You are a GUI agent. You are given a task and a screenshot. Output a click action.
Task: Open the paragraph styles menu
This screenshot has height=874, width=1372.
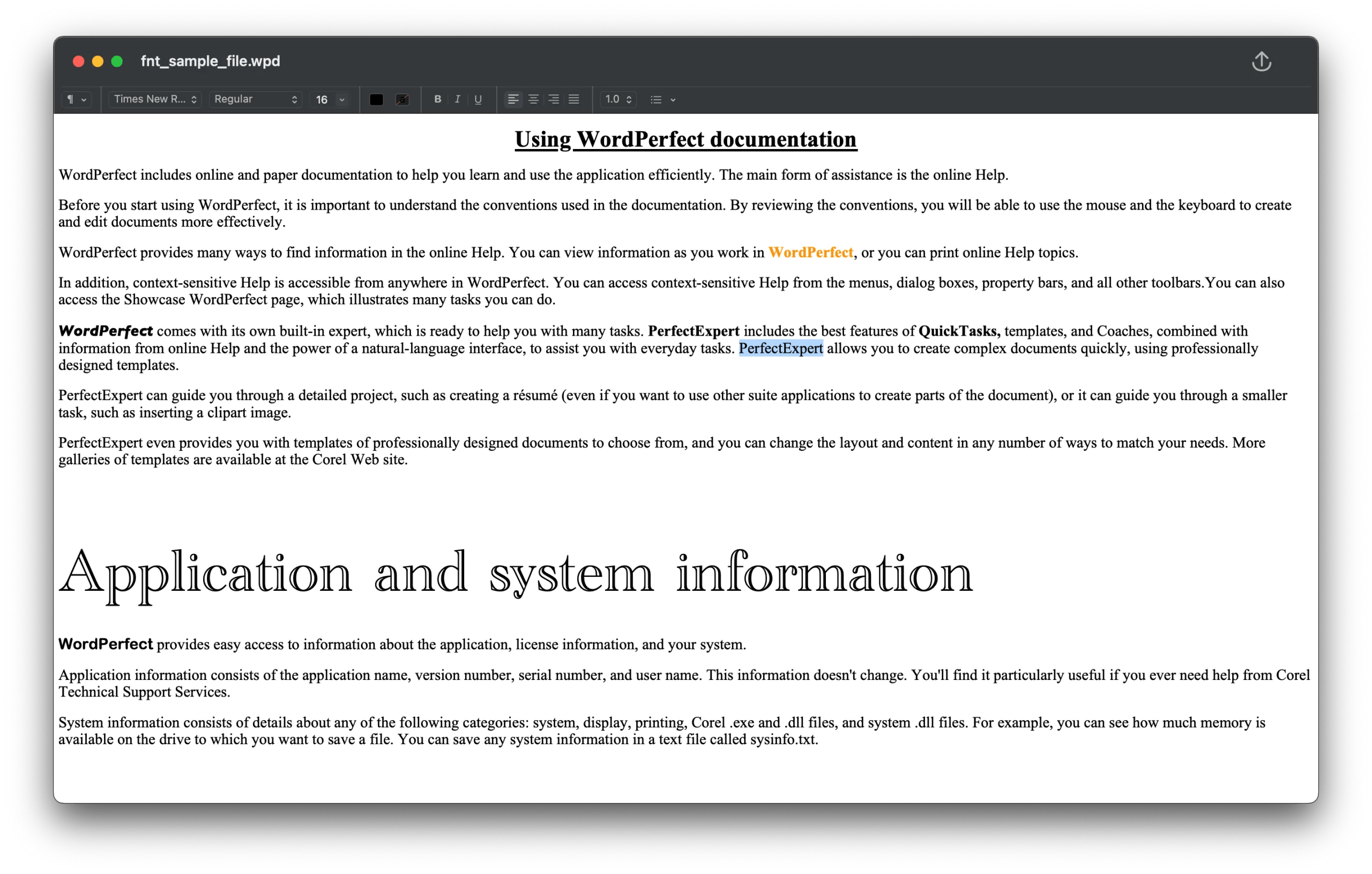click(76, 99)
